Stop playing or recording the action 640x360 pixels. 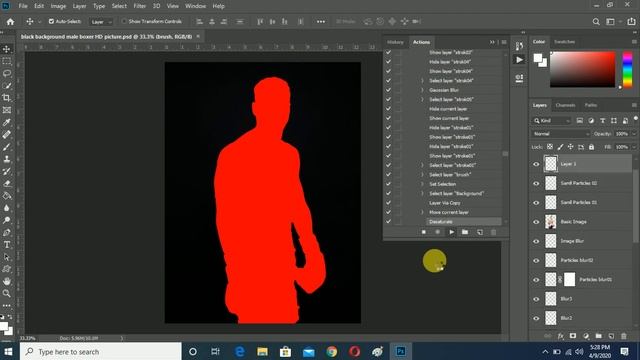pos(424,232)
